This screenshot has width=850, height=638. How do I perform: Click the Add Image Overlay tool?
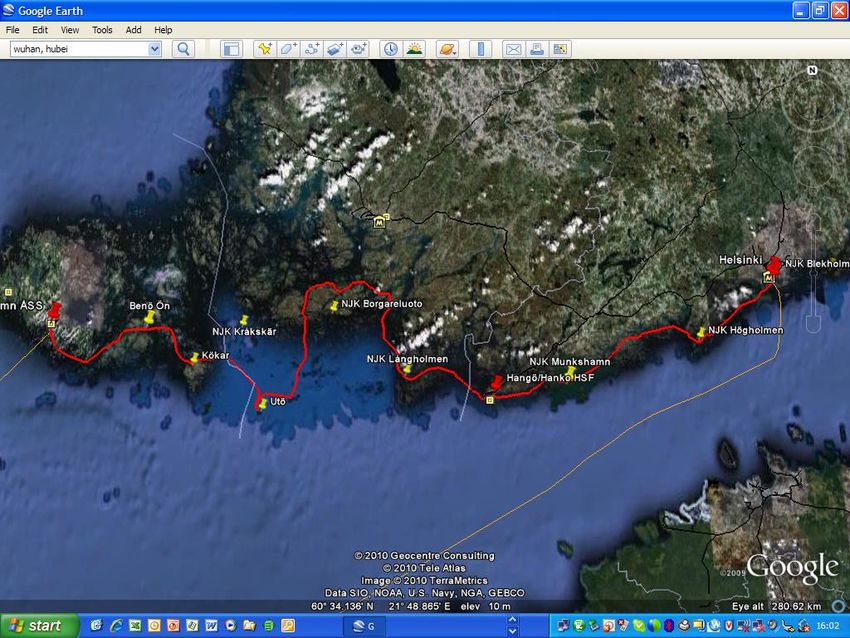coord(335,49)
